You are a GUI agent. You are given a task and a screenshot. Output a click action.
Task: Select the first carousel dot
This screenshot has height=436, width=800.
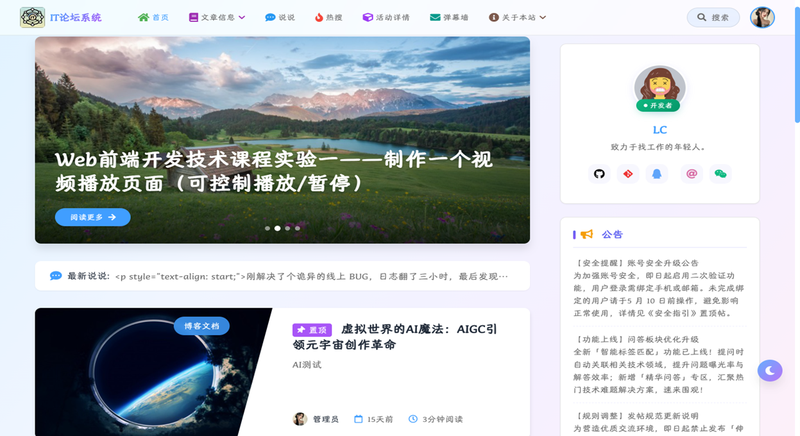(267, 228)
